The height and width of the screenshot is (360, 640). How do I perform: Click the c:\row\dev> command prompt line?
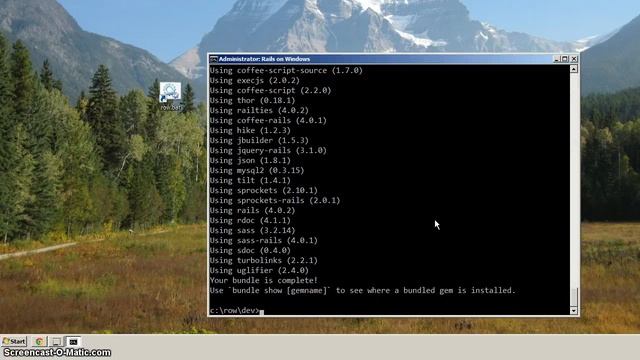237,311
